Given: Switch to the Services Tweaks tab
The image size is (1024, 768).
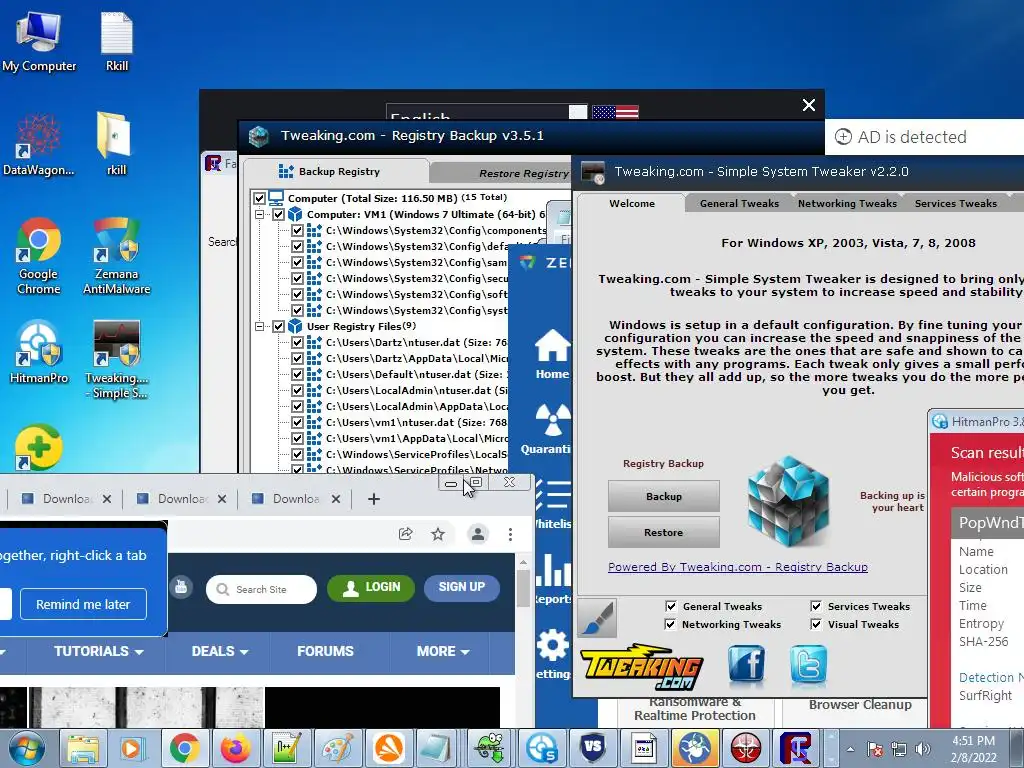Looking at the screenshot, I should [955, 204].
